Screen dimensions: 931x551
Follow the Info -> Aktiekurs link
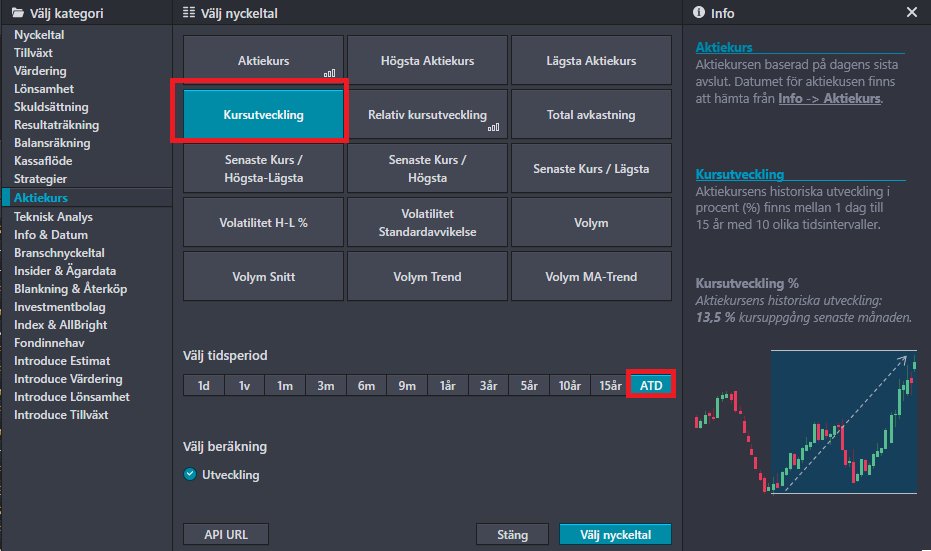tap(829, 99)
